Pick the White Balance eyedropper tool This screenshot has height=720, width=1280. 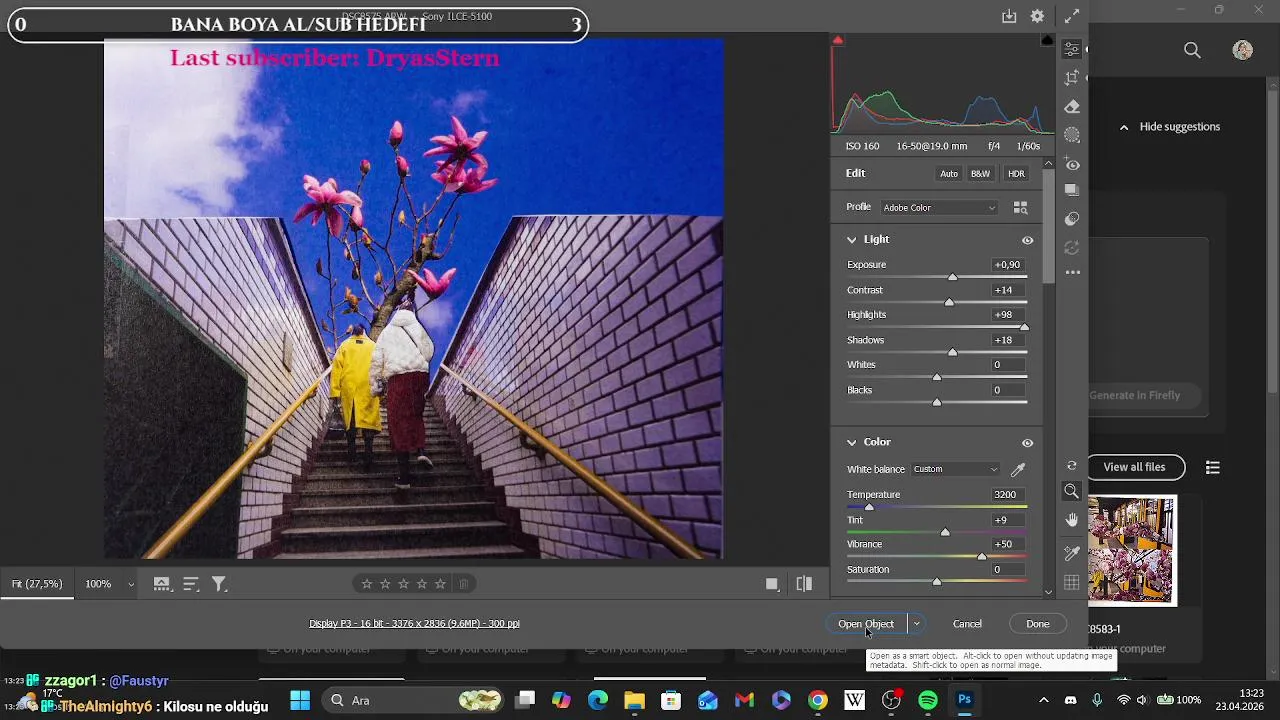[x=1018, y=469]
